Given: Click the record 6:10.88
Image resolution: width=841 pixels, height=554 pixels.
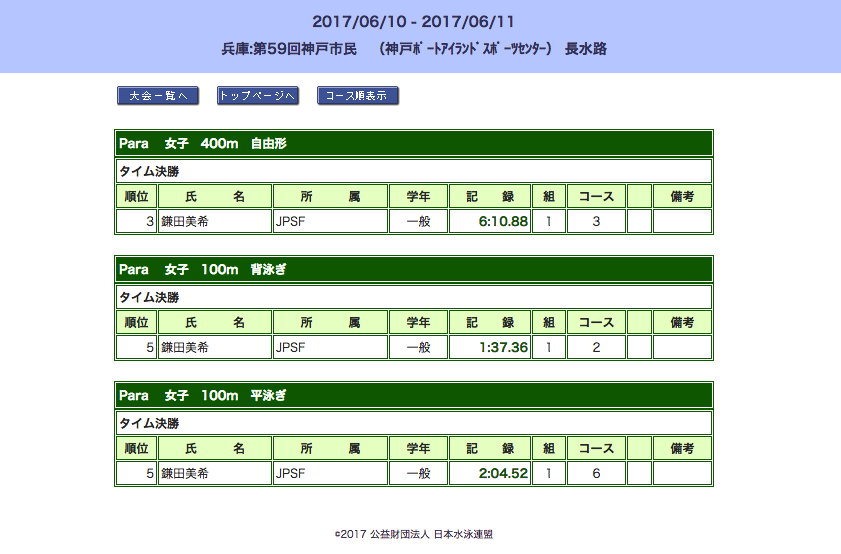Looking at the screenshot, I should tap(503, 221).
